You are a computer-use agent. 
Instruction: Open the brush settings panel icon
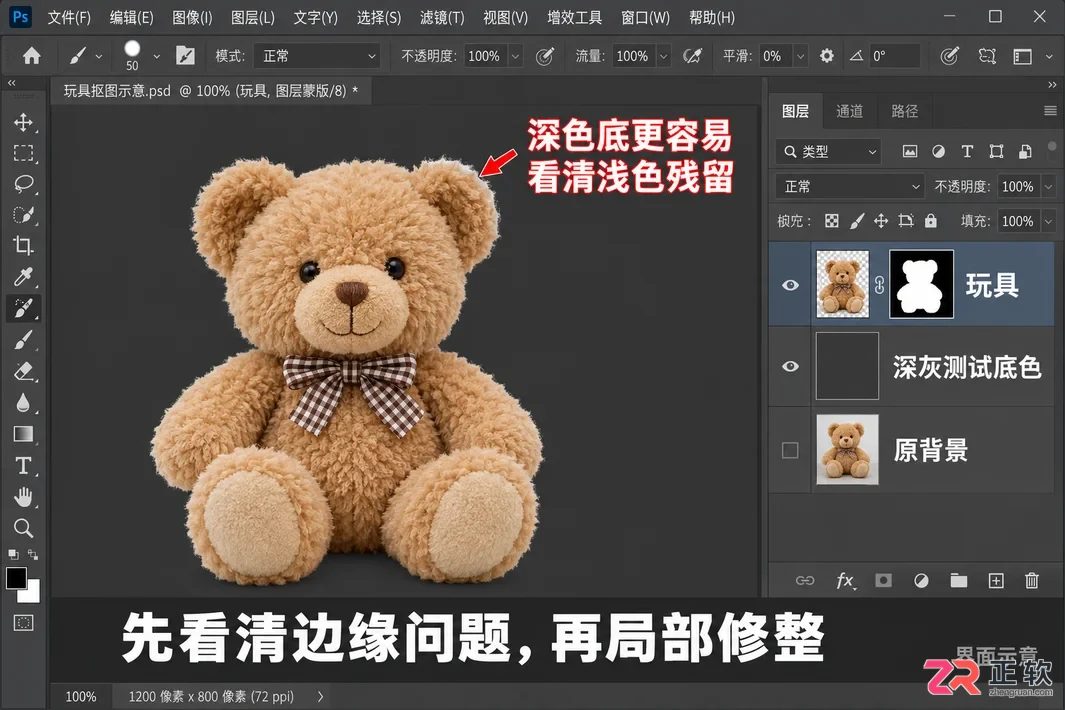pos(185,56)
